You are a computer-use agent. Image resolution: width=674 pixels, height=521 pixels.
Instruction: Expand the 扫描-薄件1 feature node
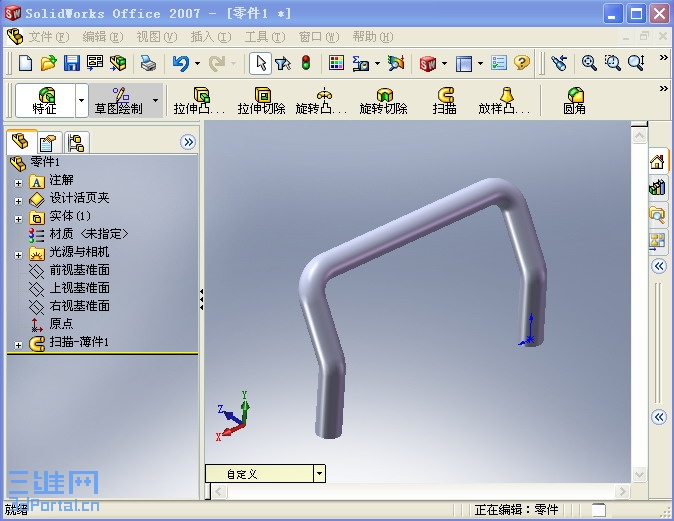(x=18, y=345)
